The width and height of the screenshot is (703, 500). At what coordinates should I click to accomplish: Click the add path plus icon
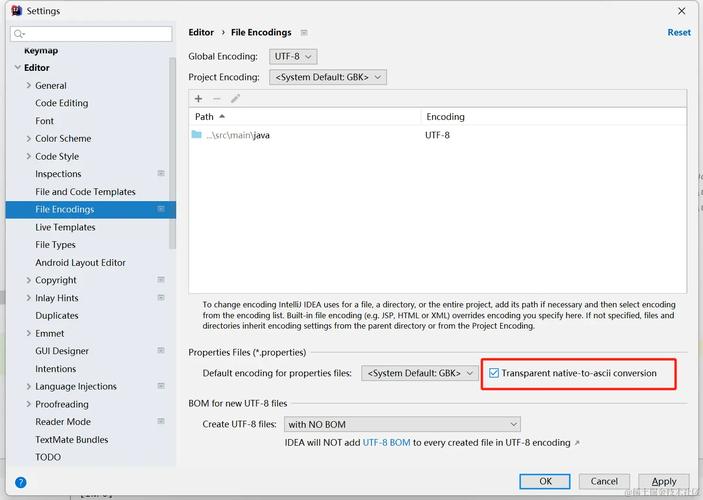tap(198, 98)
